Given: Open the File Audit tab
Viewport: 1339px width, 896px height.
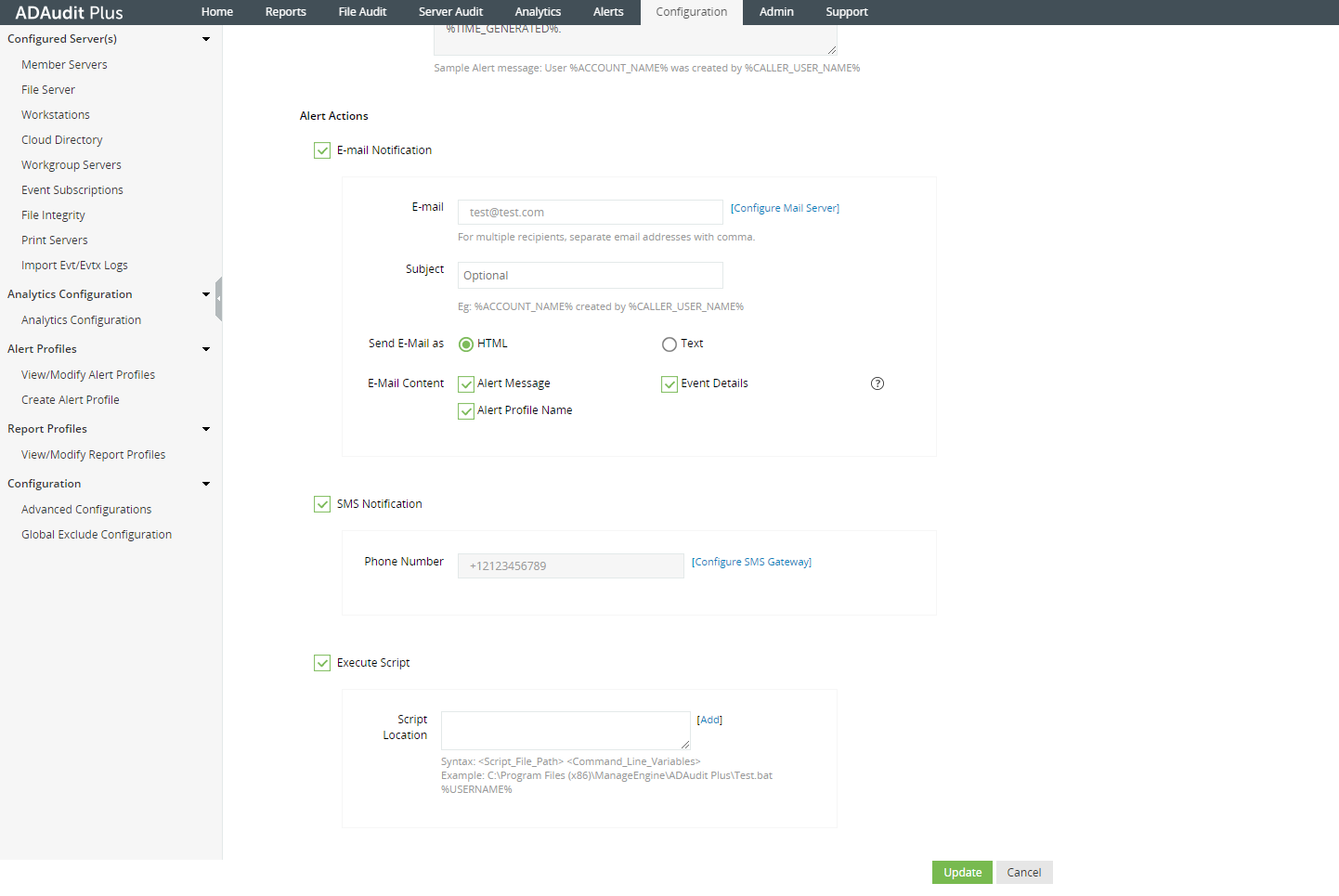Looking at the screenshot, I should [x=362, y=12].
